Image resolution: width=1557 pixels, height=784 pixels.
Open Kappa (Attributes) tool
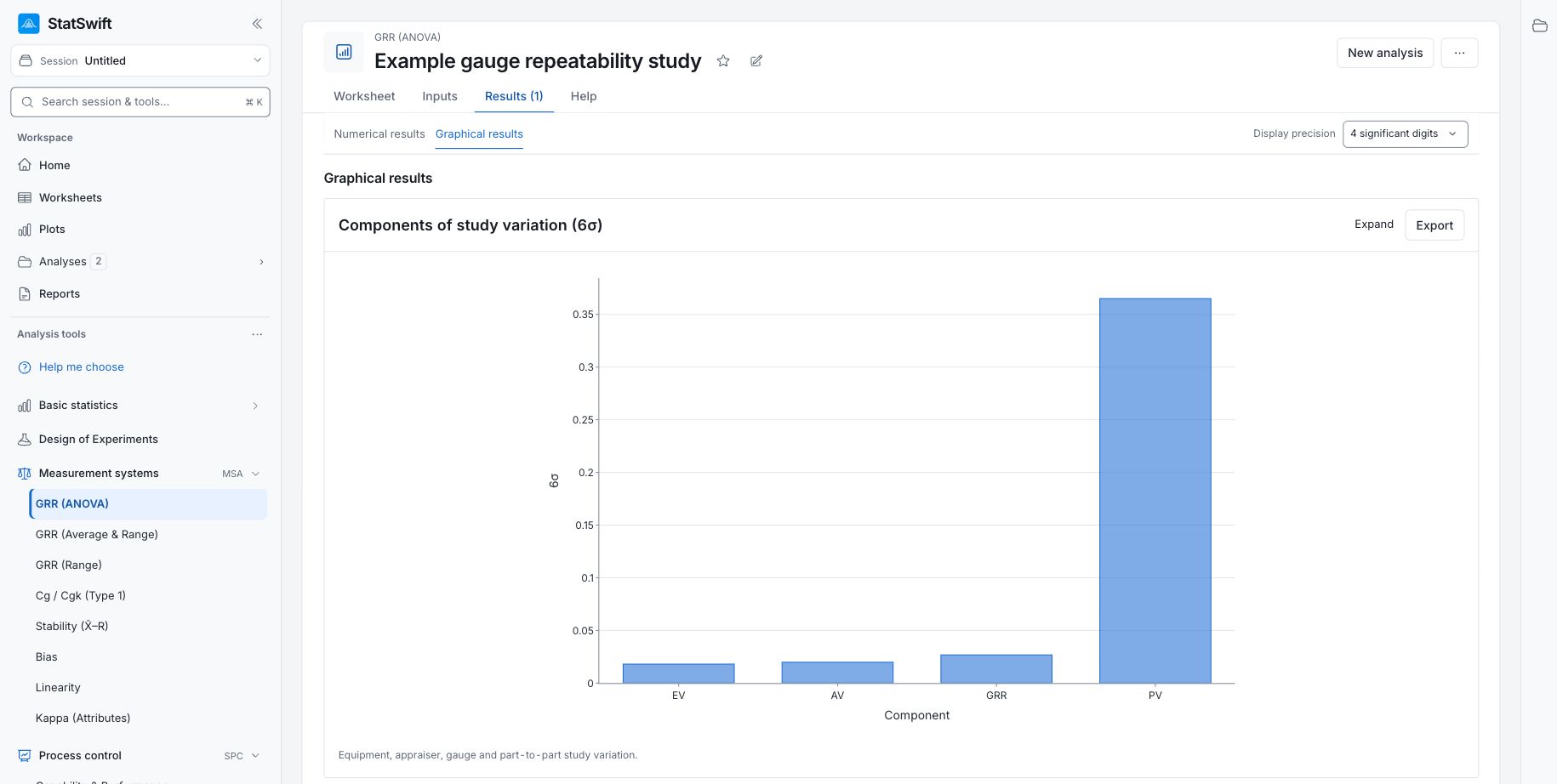(x=83, y=719)
